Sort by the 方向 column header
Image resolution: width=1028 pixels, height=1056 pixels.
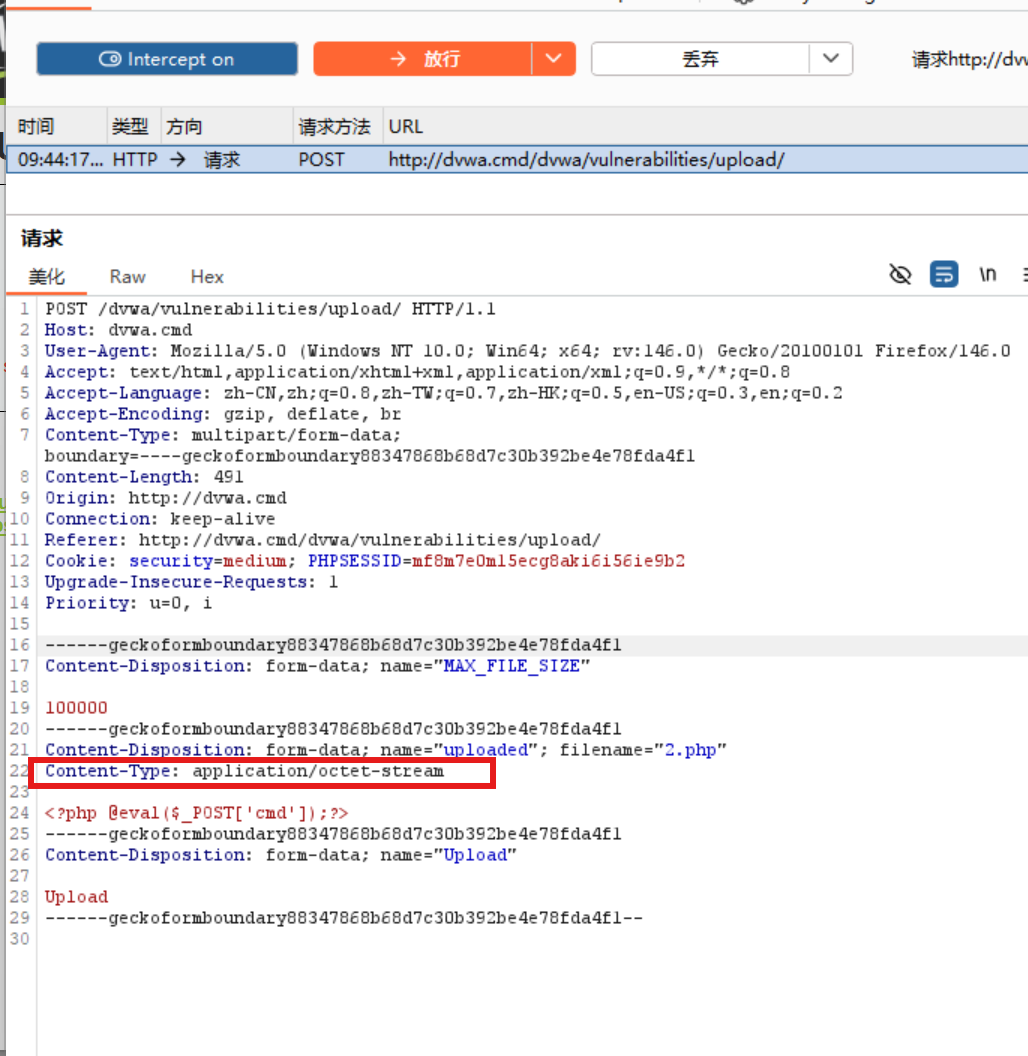(x=227, y=127)
